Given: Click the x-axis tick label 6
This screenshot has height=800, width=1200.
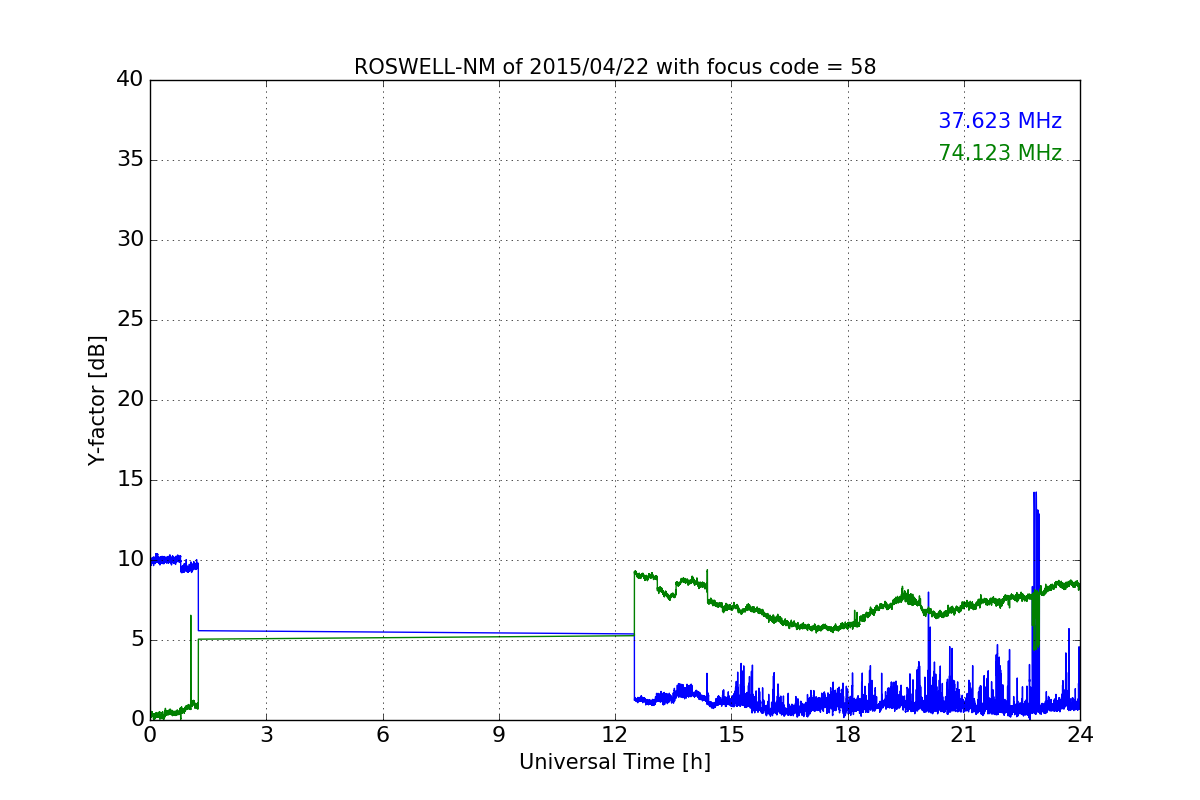Looking at the screenshot, I should (x=383, y=735).
